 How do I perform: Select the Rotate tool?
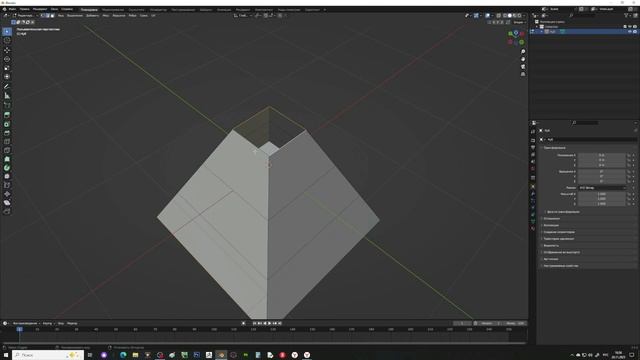pos(7,59)
